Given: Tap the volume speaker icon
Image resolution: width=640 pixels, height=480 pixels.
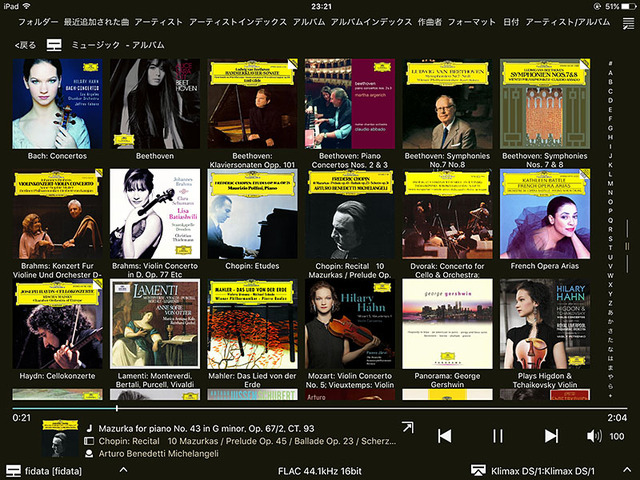Looking at the screenshot, I should coord(594,436).
